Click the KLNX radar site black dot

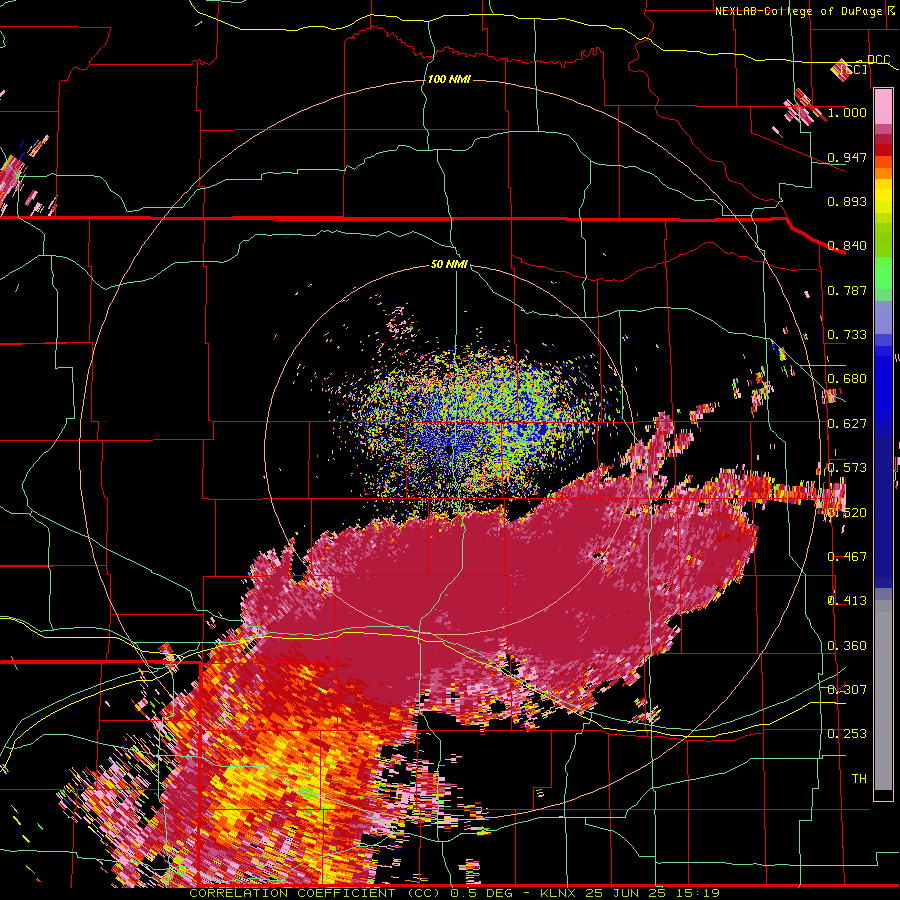(x=449, y=449)
